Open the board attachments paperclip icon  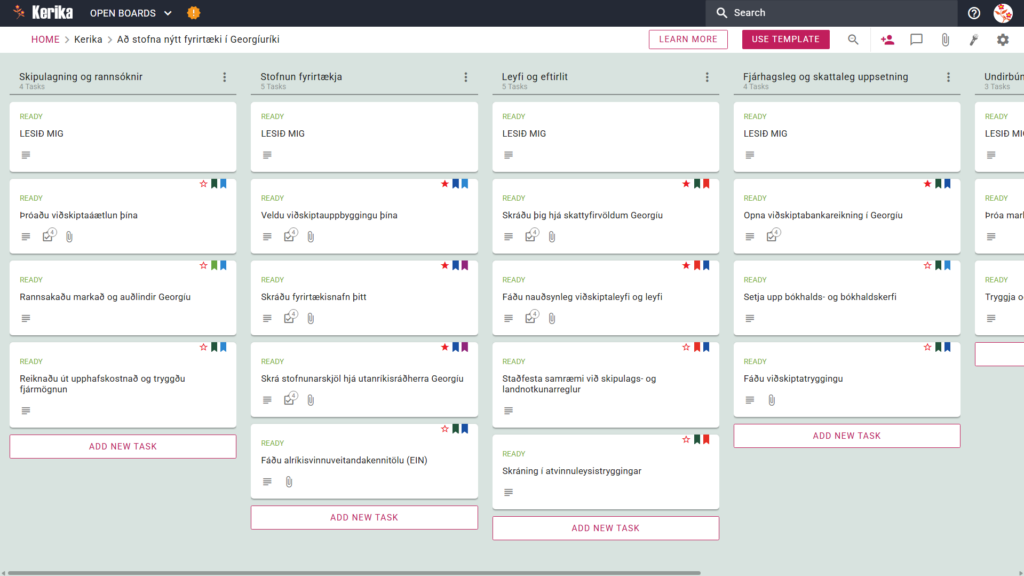tap(945, 40)
